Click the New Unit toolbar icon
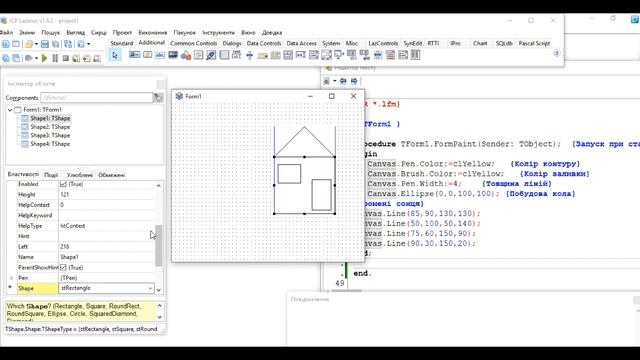 pyautogui.click(x=6, y=44)
